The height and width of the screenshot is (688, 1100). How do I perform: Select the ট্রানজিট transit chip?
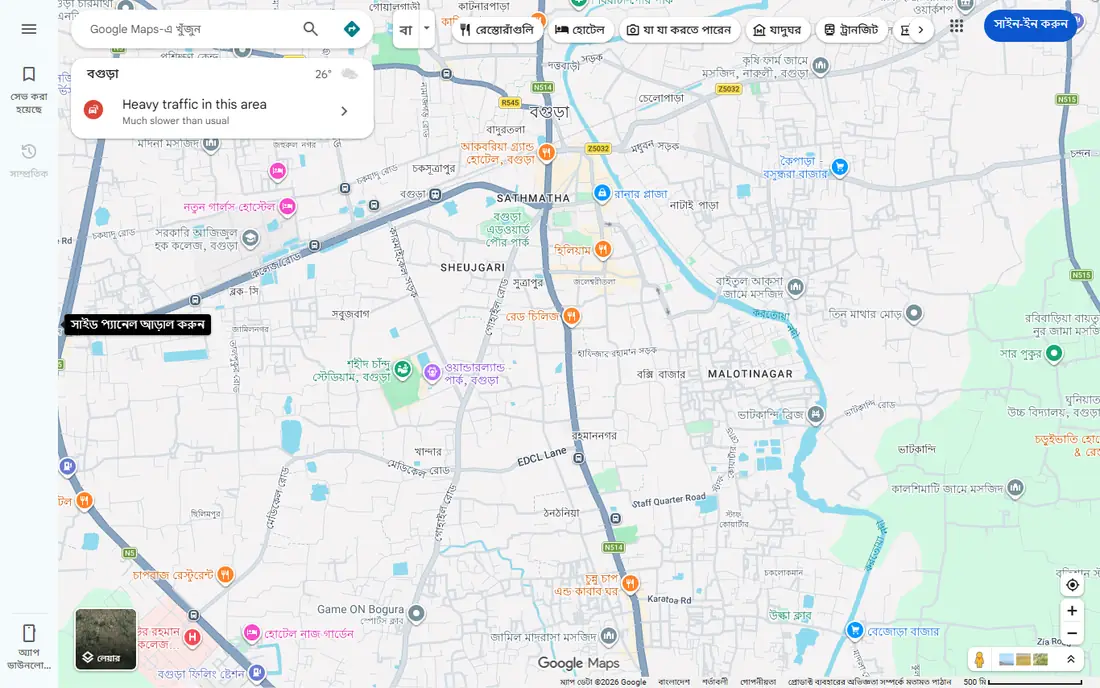tap(851, 29)
